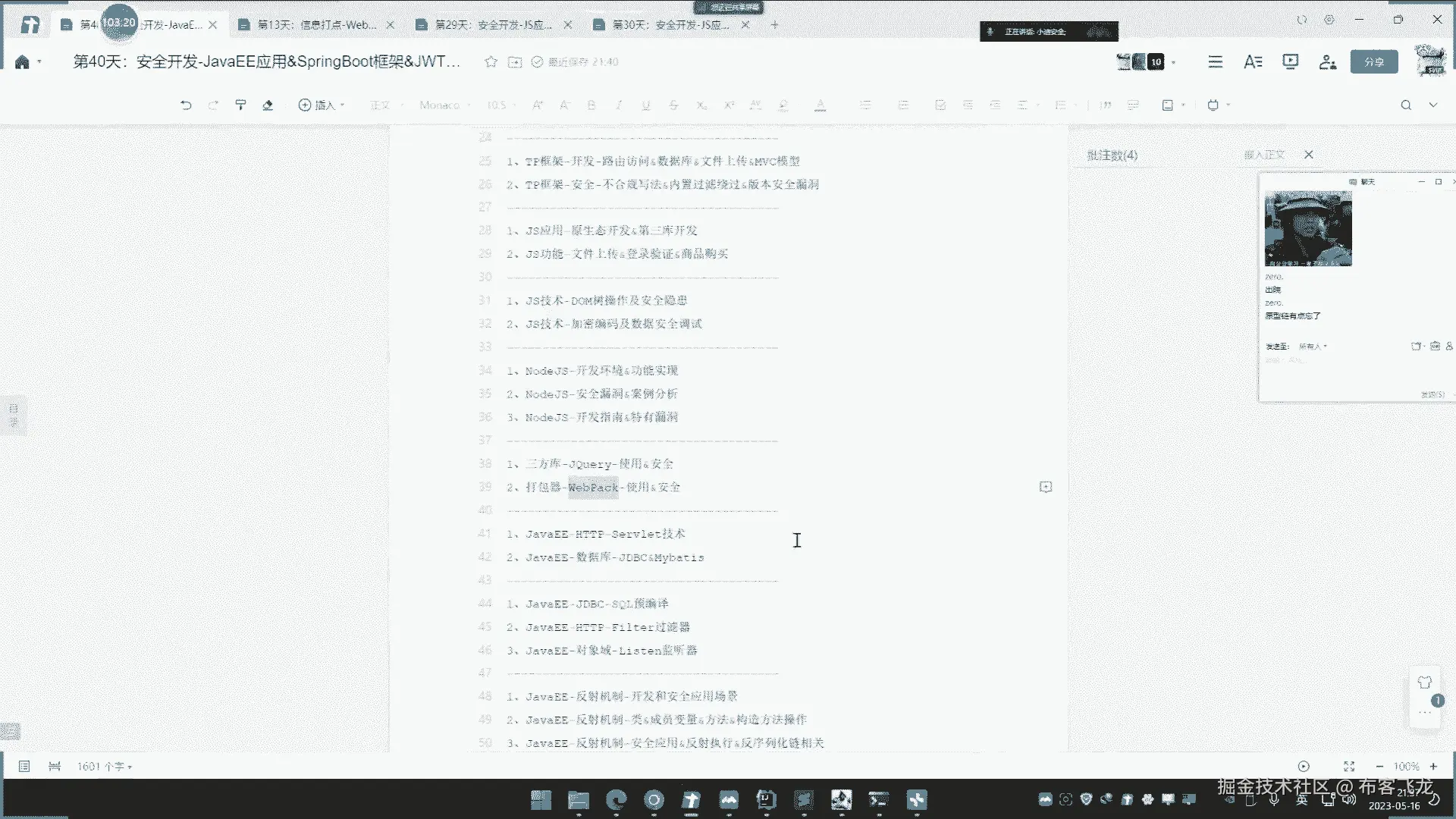Click the font color A swatch
Screen dimensions: 1456x819
(820, 105)
